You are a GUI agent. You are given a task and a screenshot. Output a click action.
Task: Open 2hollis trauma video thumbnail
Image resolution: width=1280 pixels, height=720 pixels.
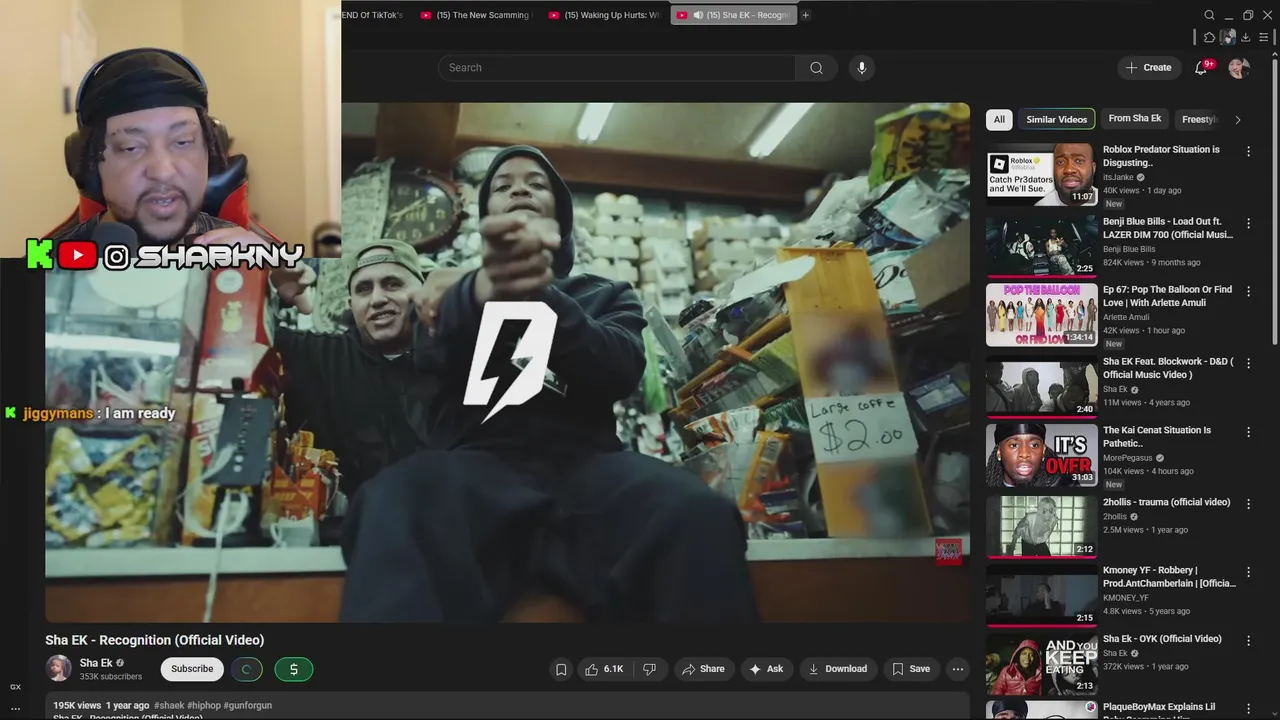coord(1041,526)
